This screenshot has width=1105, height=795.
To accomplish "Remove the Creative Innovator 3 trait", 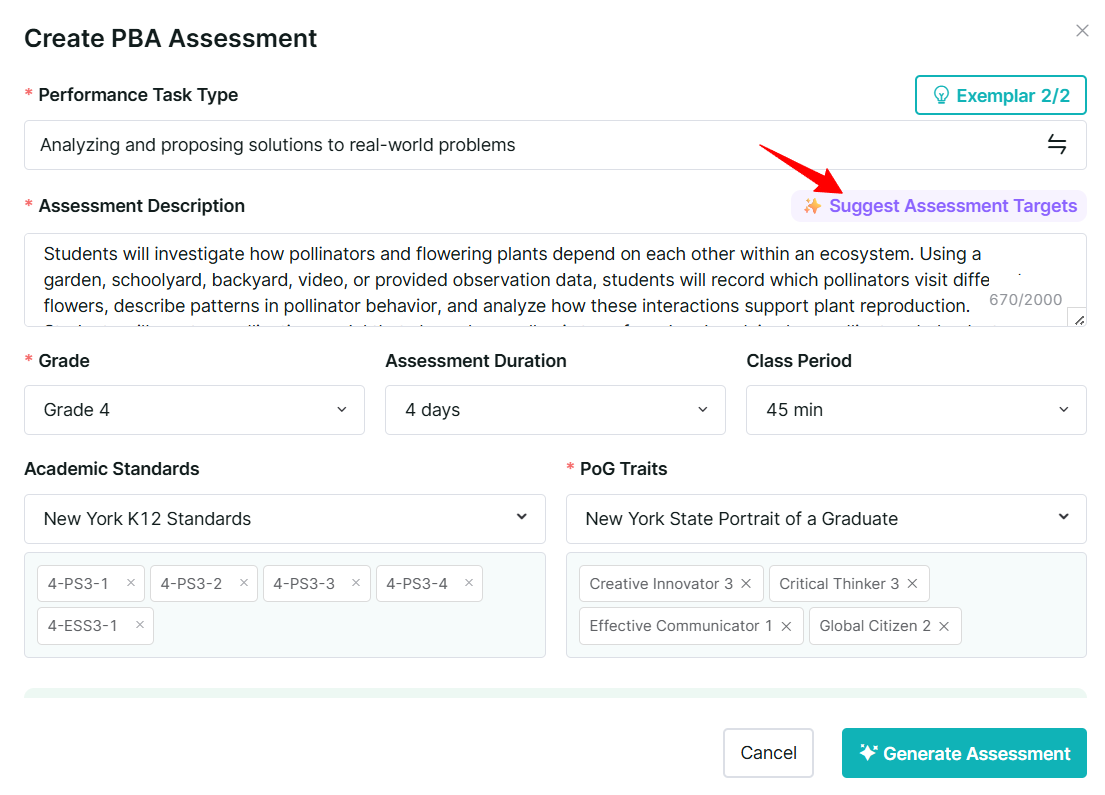I will coord(746,584).
